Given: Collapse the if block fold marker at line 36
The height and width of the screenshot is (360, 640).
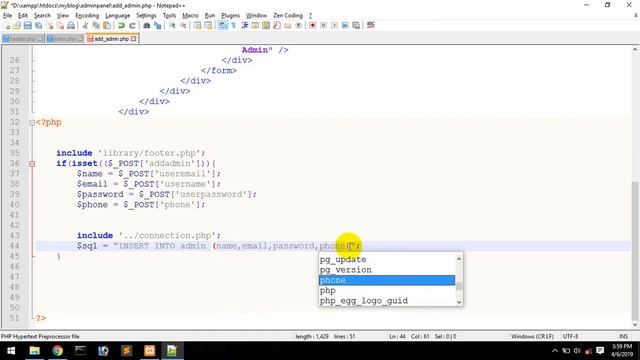Looking at the screenshot, I should (x=32, y=164).
